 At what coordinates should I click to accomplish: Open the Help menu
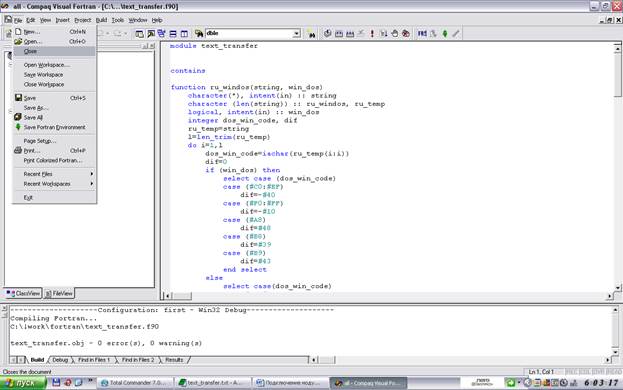[x=157, y=20]
